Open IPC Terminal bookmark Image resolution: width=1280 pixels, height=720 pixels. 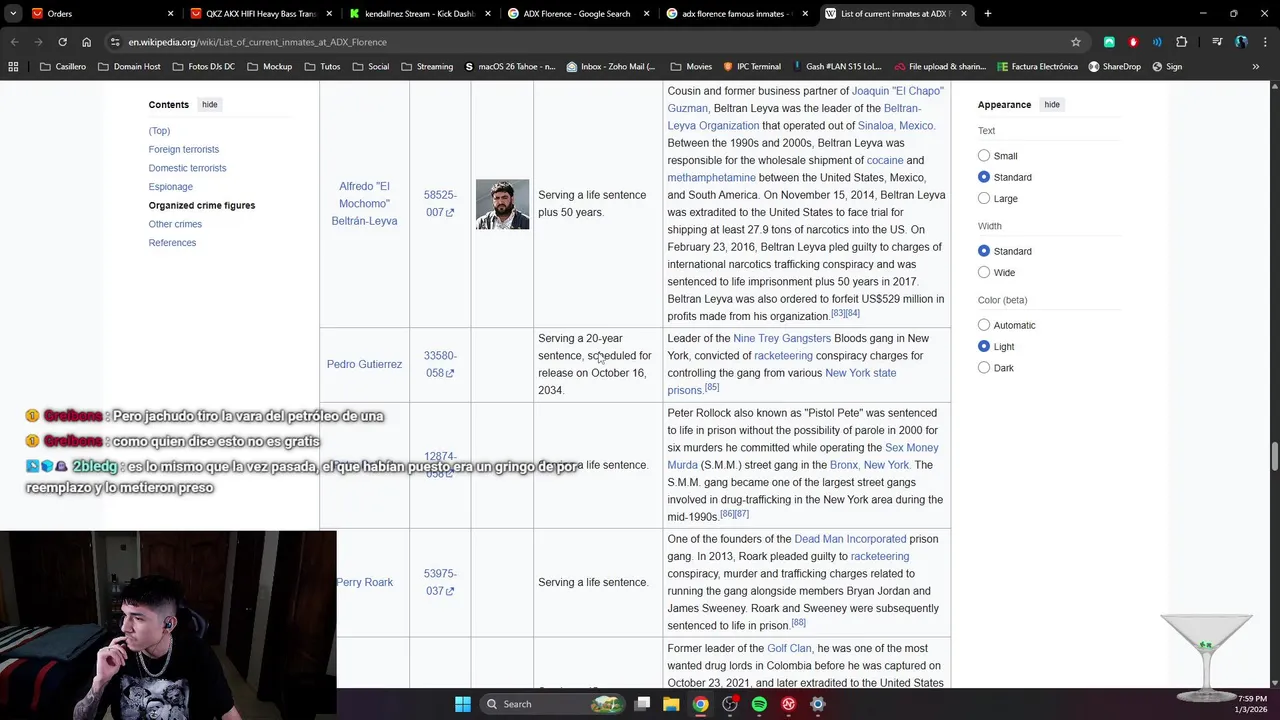pos(752,67)
